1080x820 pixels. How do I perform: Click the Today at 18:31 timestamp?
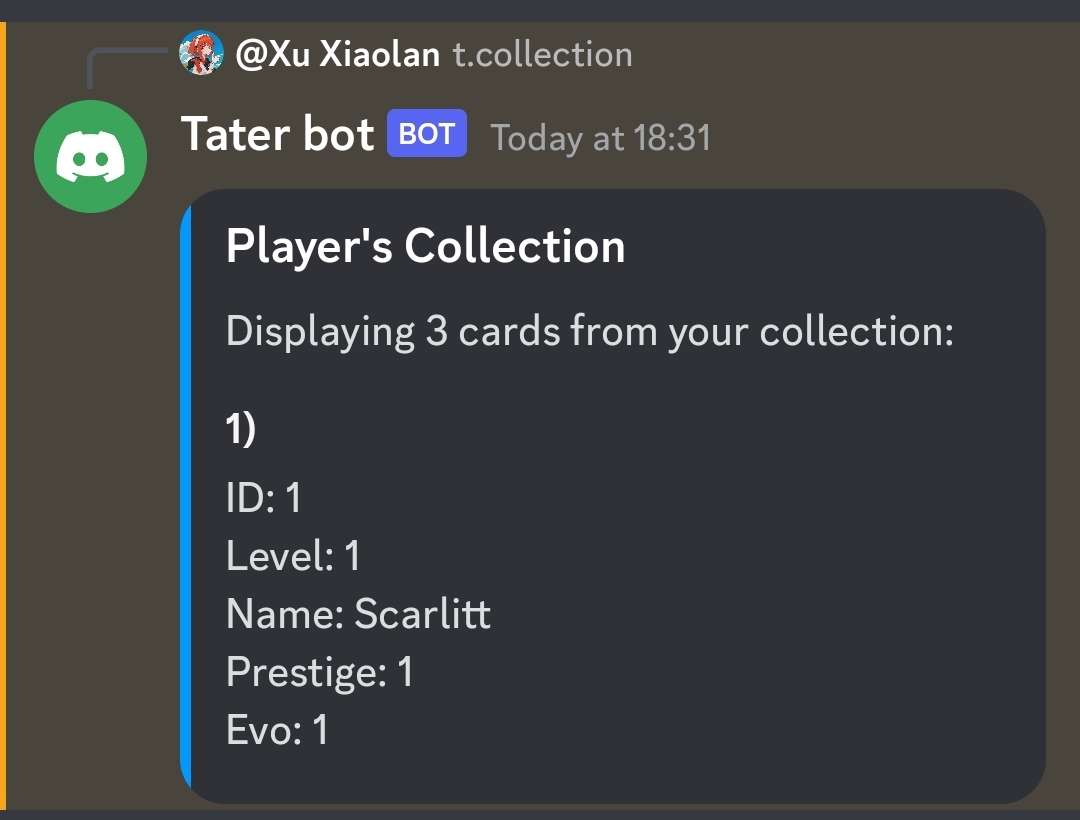[x=600, y=138]
